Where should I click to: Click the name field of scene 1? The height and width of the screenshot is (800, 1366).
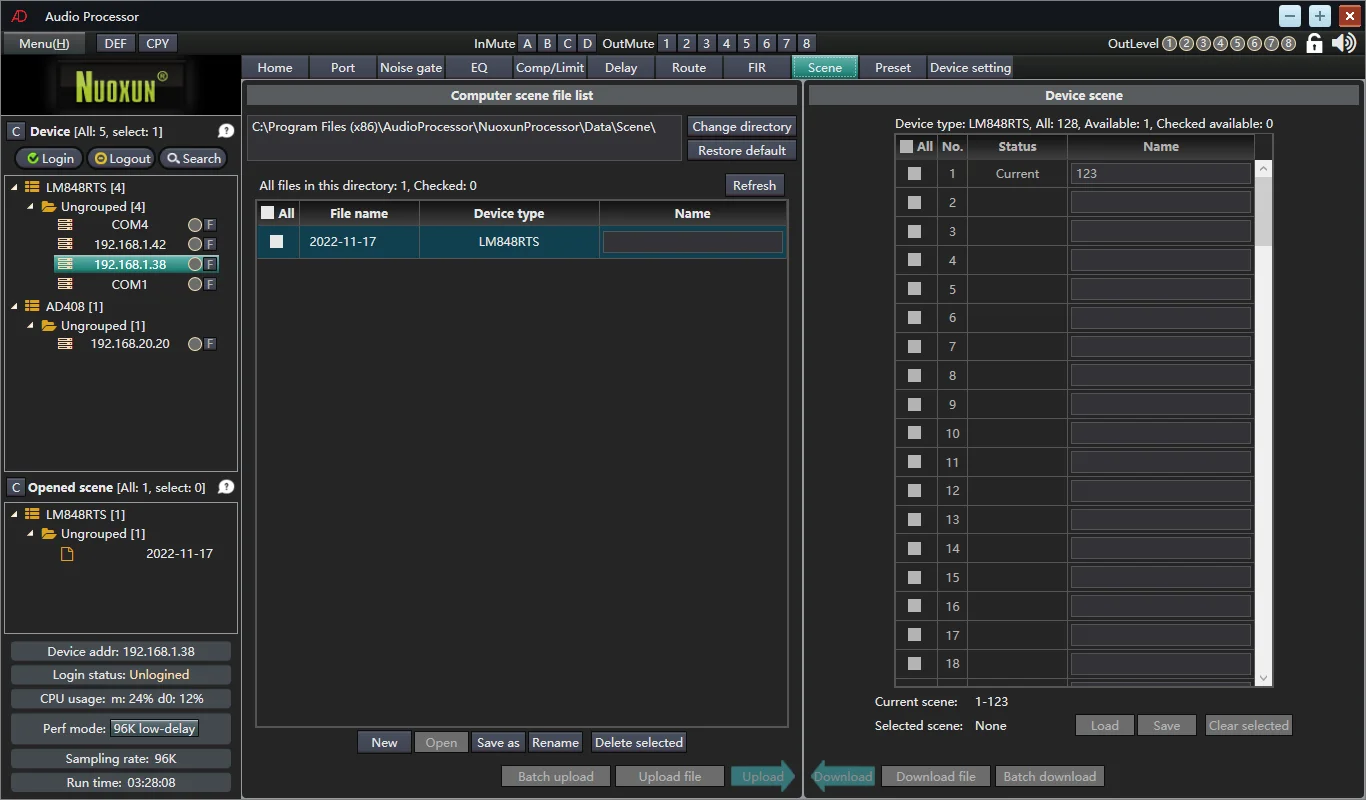[1160, 173]
